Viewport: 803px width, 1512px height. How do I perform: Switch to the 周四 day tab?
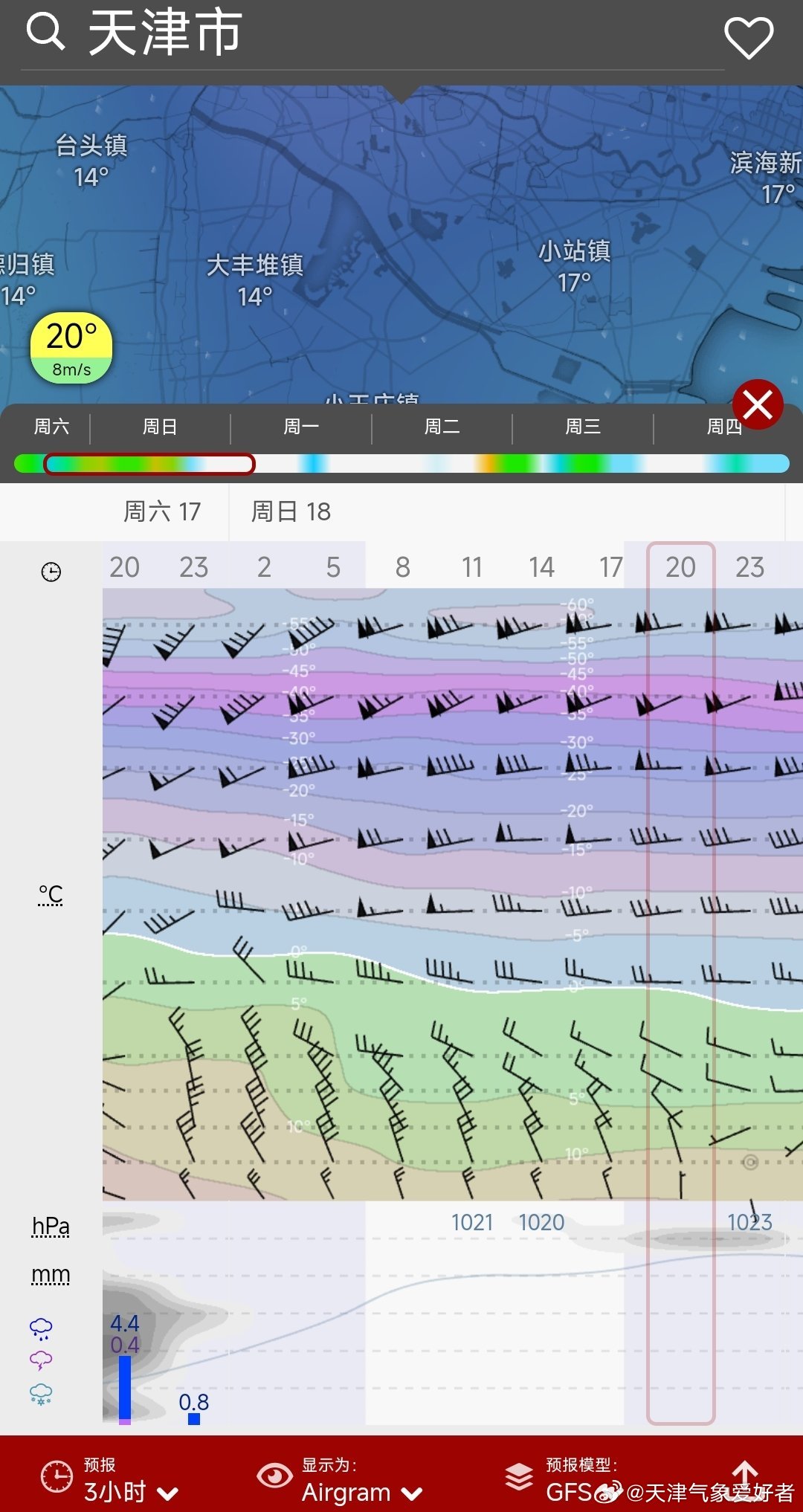[x=724, y=427]
